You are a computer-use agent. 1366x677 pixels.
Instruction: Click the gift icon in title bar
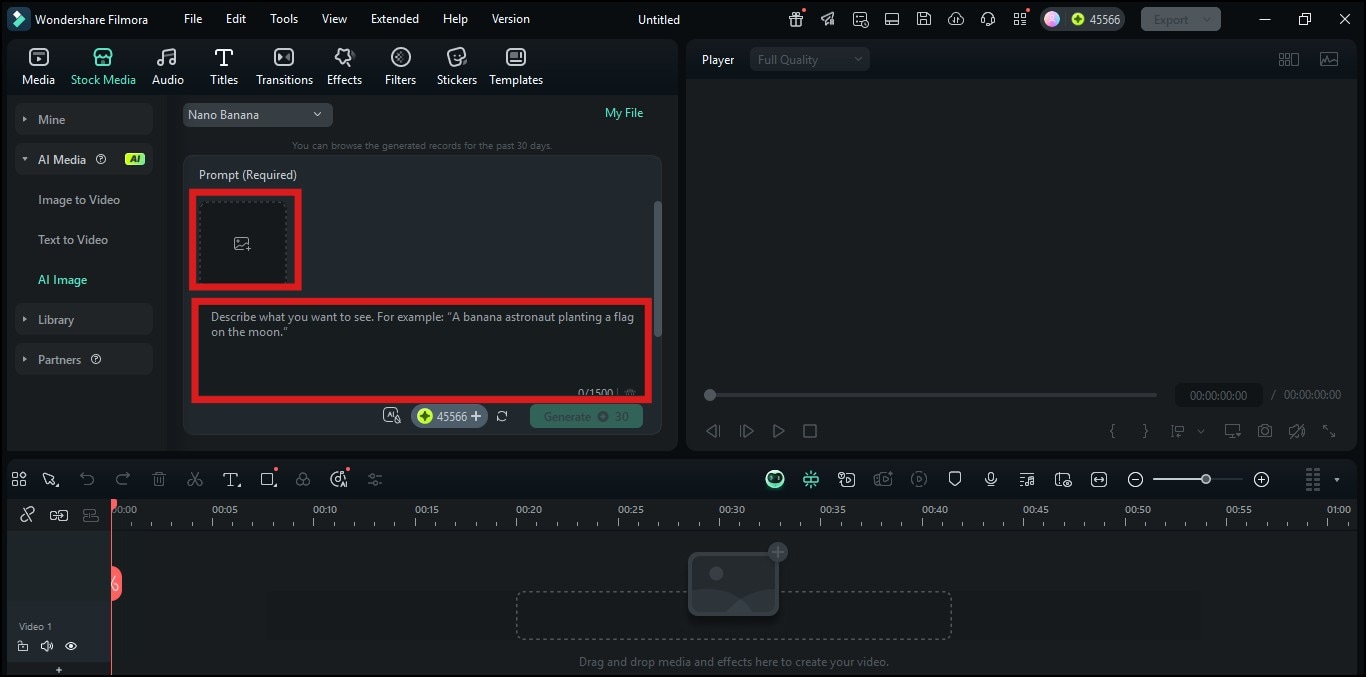[796, 19]
